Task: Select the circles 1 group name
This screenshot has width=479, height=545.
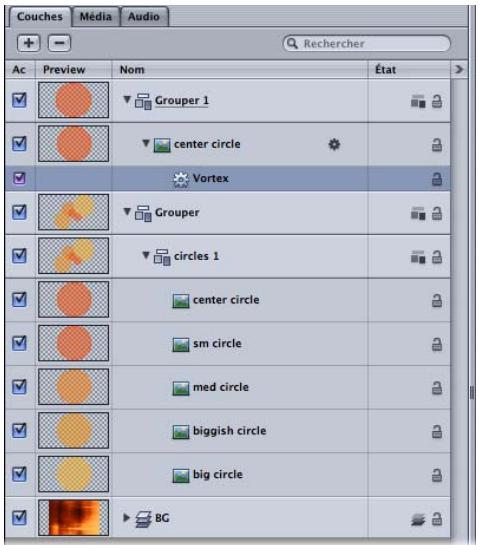Action: [196, 256]
